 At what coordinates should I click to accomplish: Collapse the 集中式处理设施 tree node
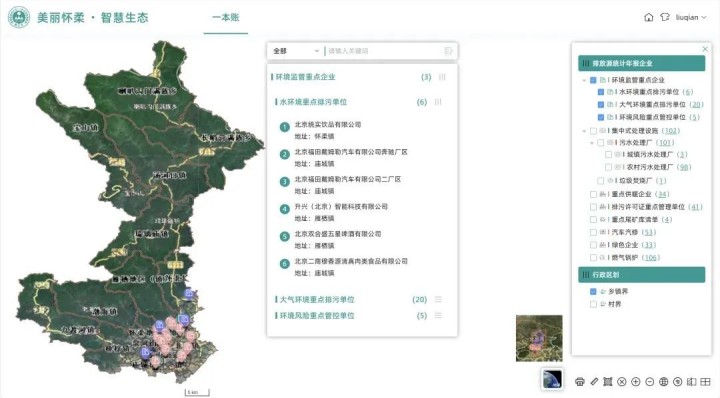click(x=584, y=131)
